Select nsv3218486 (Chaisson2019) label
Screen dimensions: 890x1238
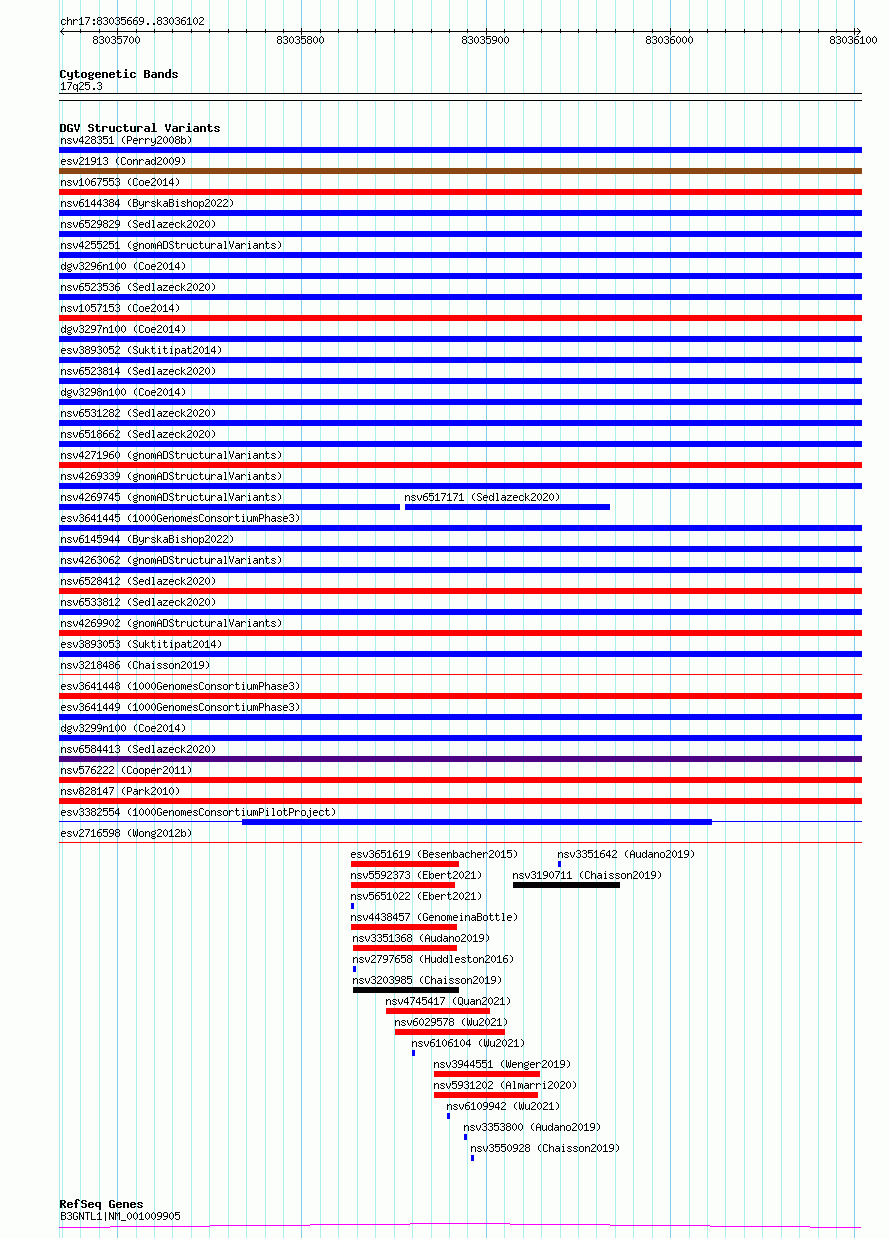(x=135, y=665)
